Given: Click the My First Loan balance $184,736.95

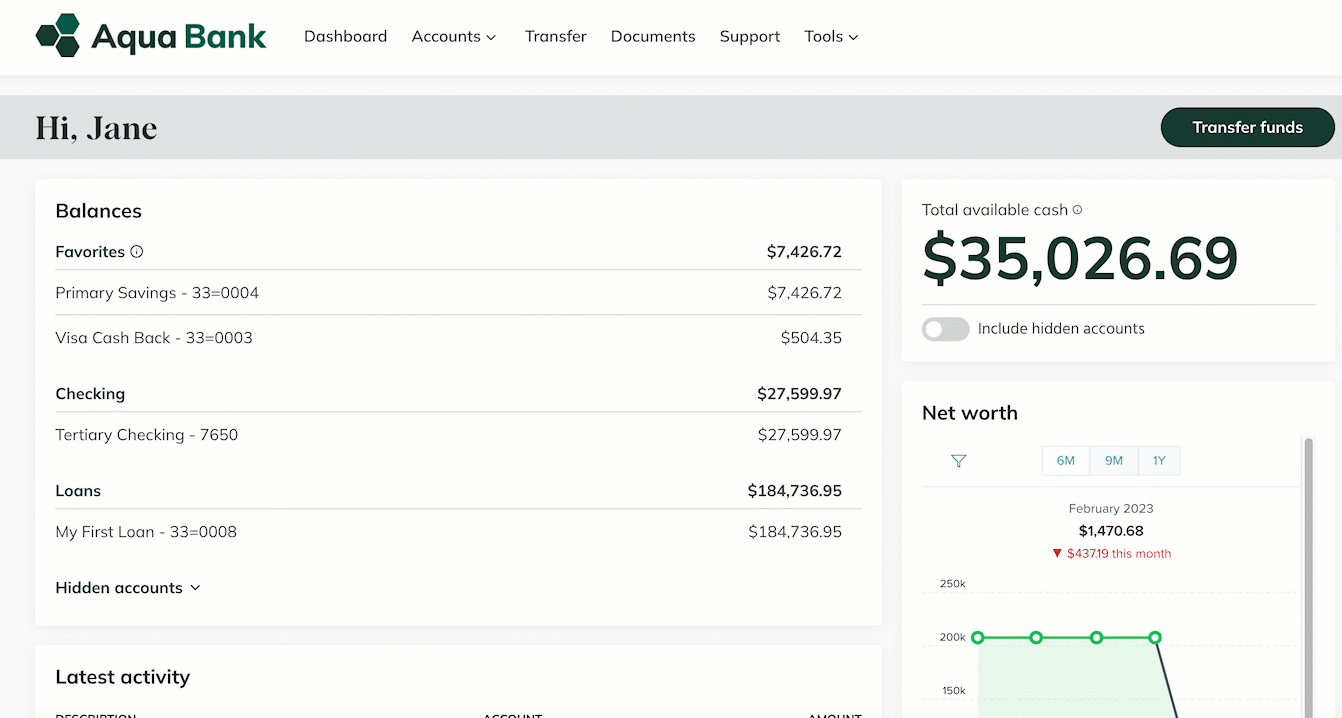Looking at the screenshot, I should tap(795, 532).
